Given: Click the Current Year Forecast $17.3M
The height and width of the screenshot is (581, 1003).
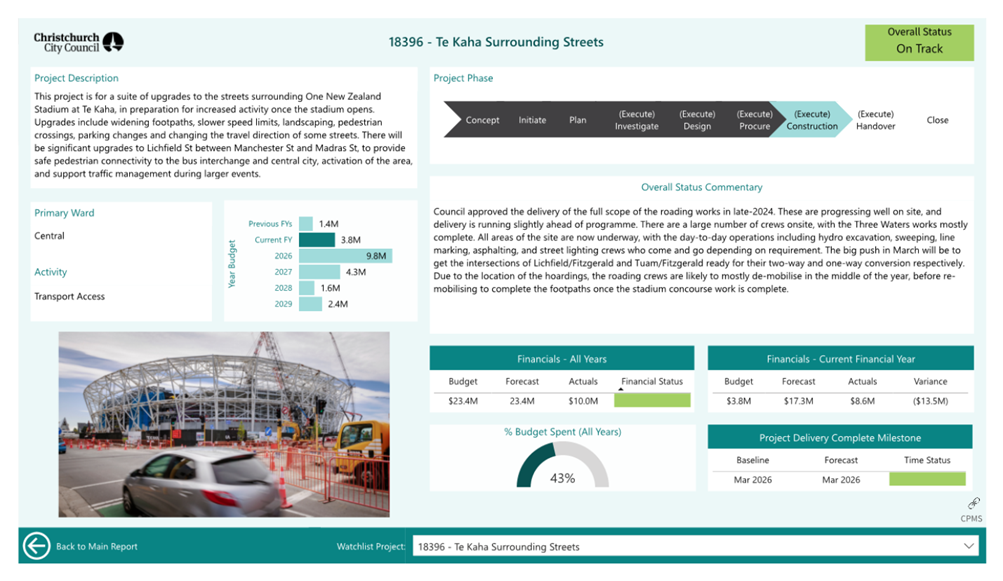Looking at the screenshot, I should click(798, 401).
